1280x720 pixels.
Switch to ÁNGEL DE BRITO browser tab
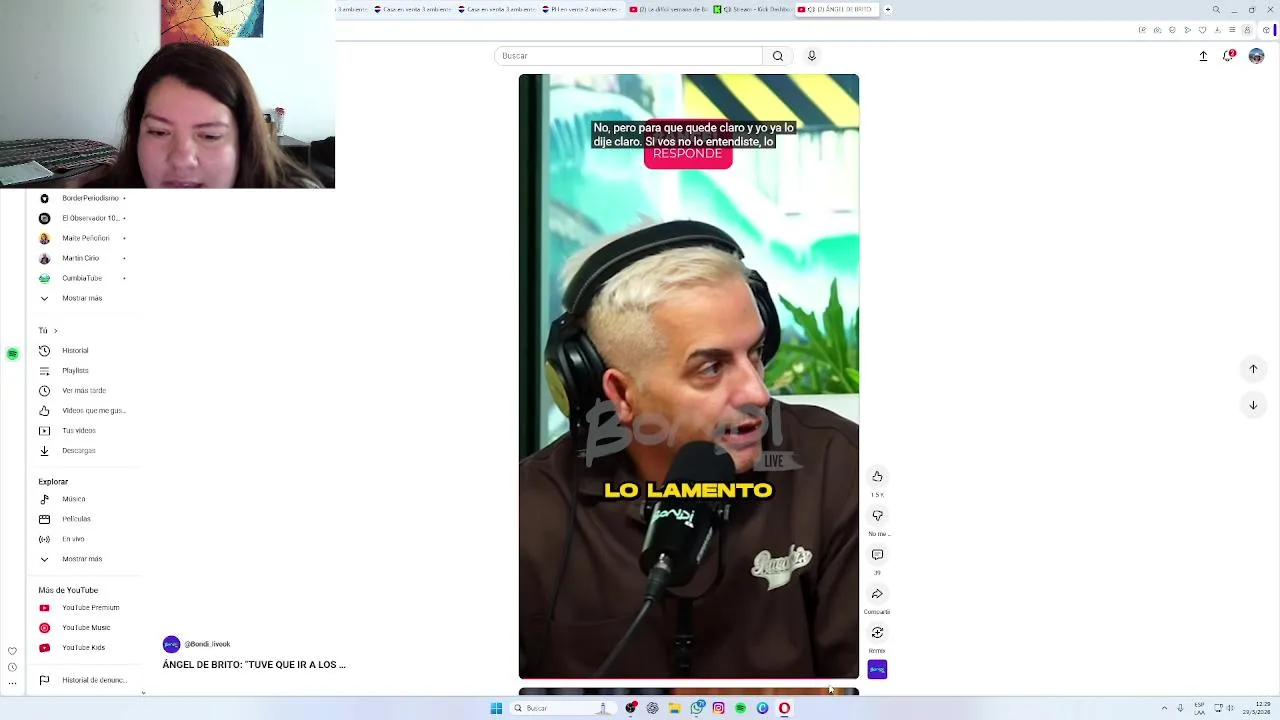point(837,9)
